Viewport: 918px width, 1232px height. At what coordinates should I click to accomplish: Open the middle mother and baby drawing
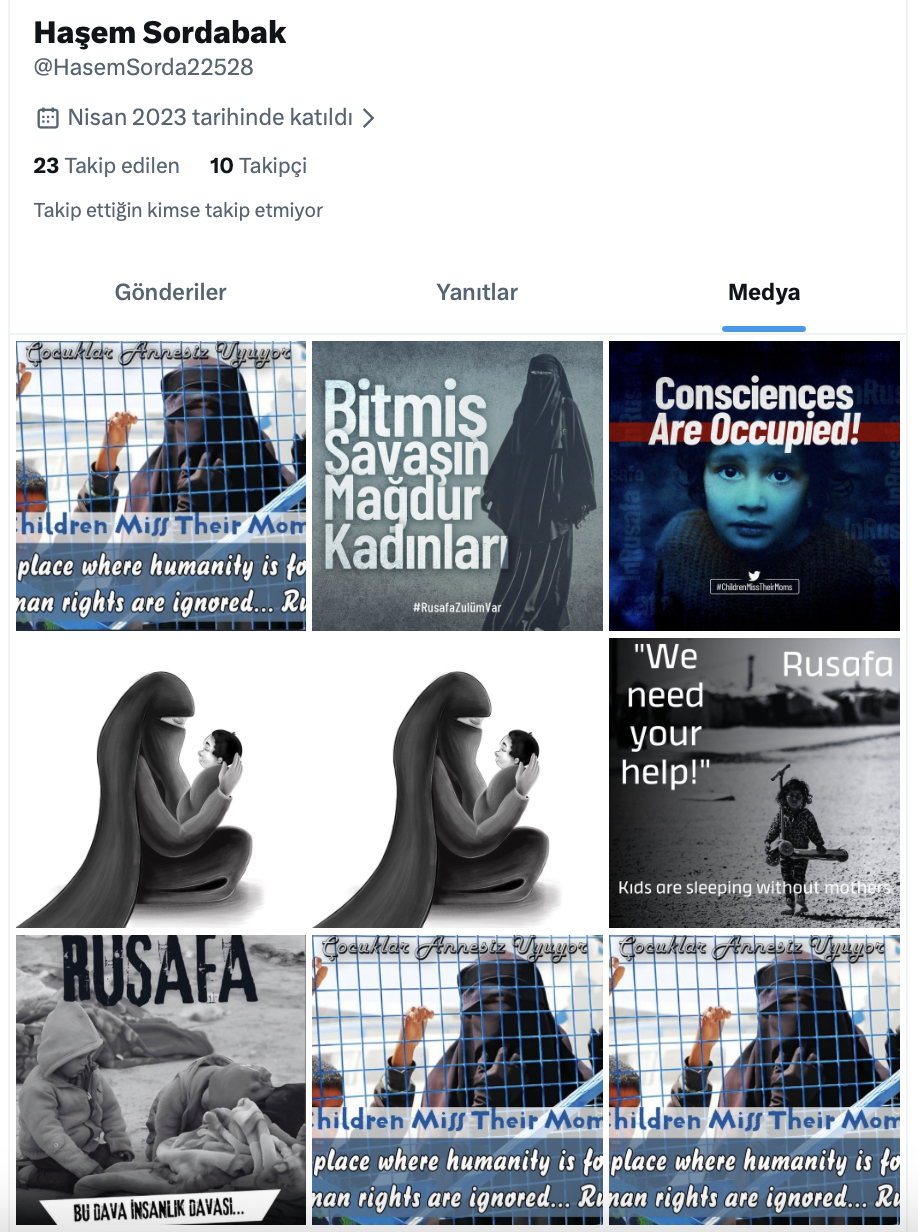click(458, 783)
